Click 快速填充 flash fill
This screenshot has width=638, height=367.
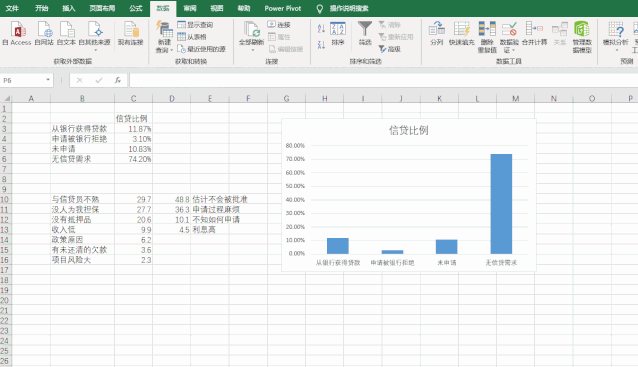click(461, 33)
